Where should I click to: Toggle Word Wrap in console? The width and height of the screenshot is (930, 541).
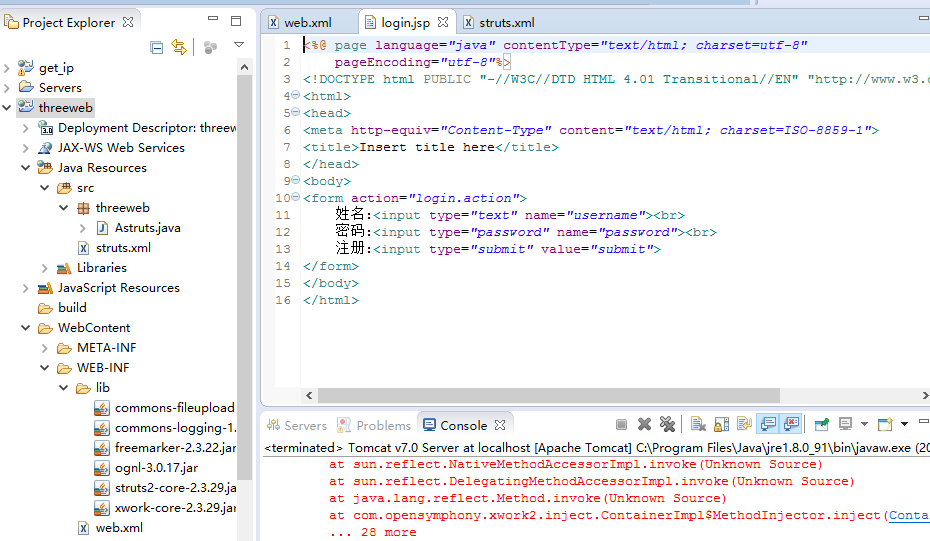744,424
